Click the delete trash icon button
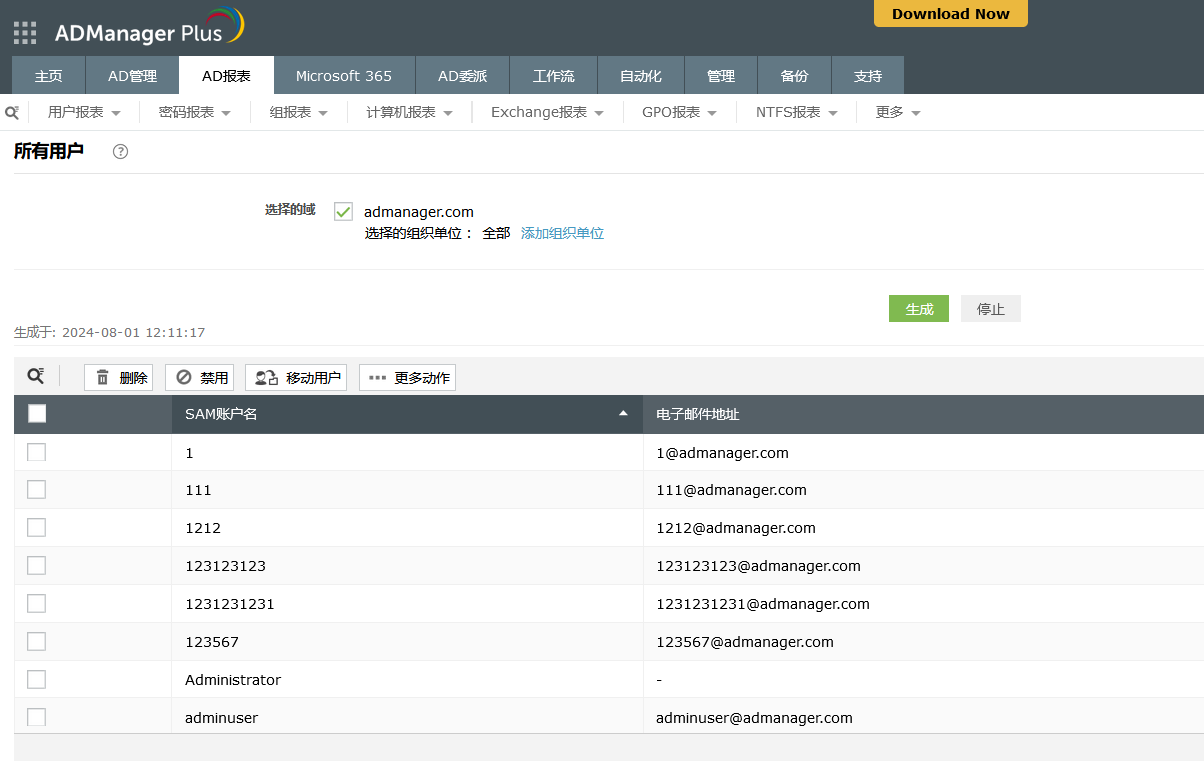This screenshot has height=761, width=1204. tap(119, 378)
